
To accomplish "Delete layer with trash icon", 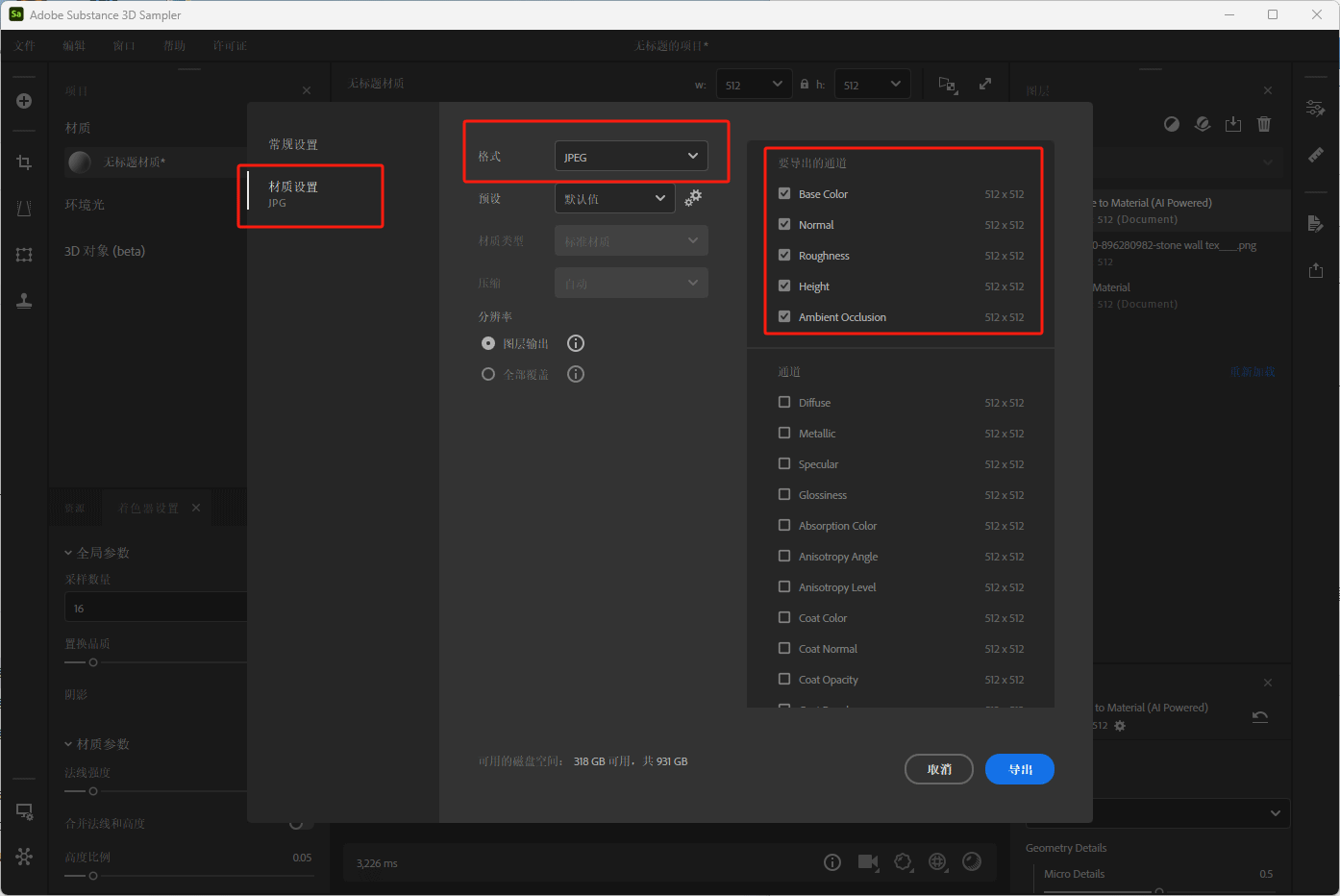I will (x=1264, y=124).
